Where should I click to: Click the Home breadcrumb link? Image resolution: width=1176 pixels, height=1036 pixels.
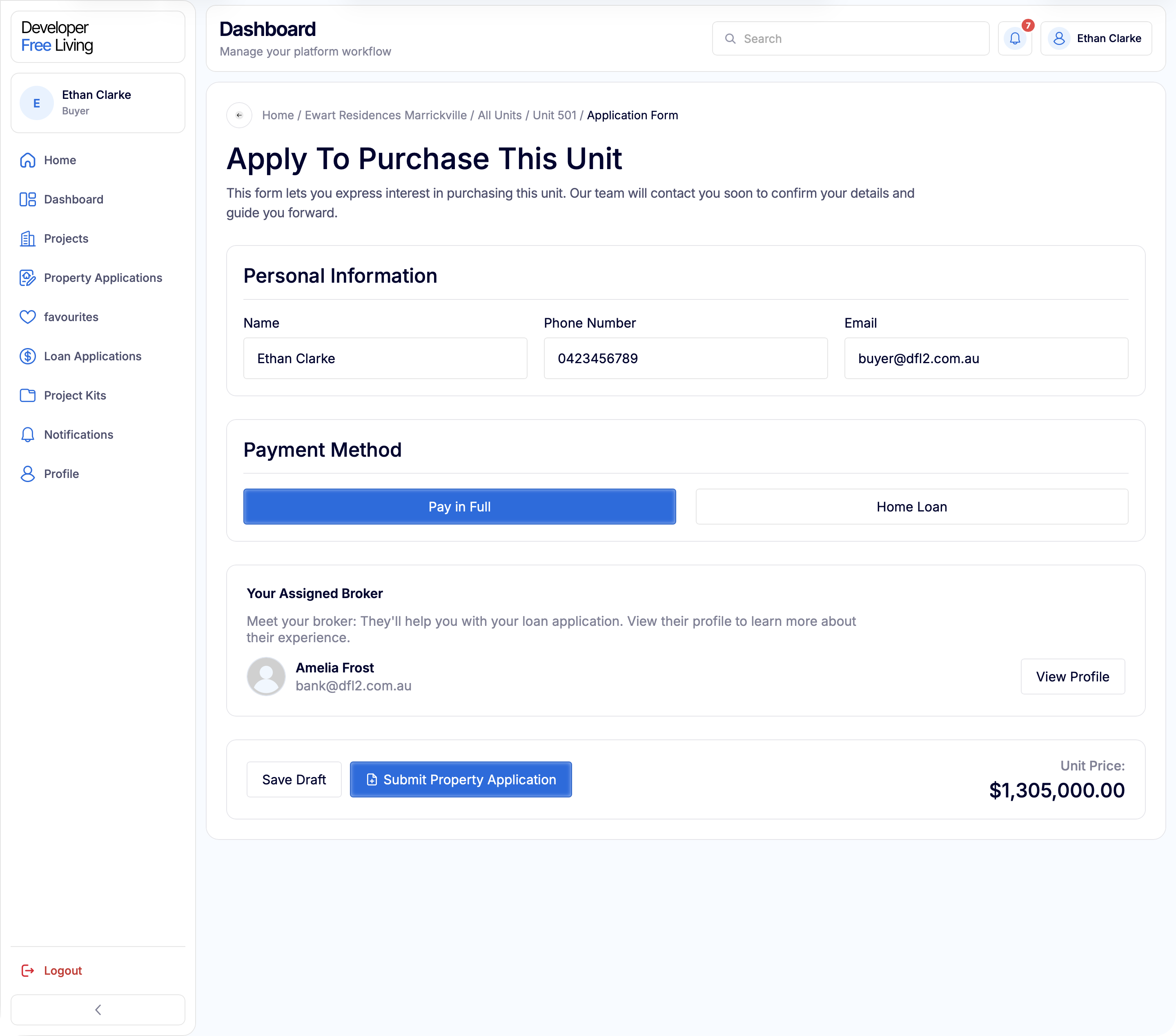pos(278,115)
